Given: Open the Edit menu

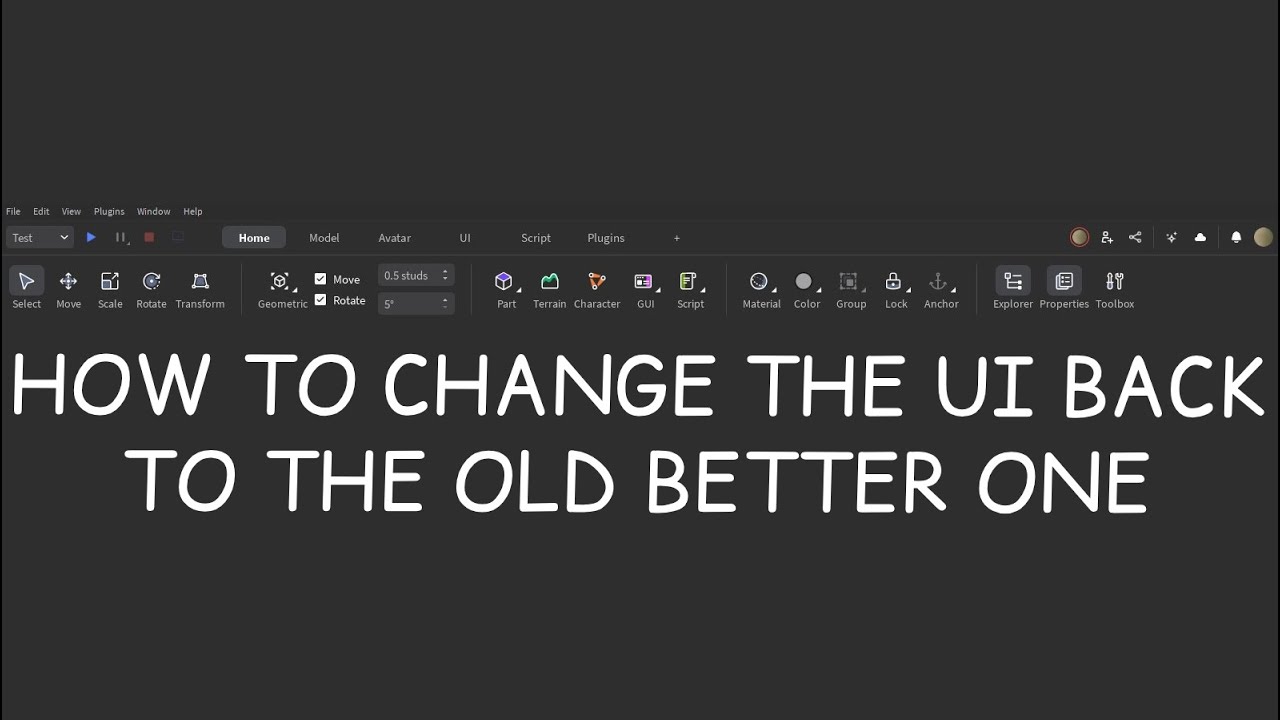Looking at the screenshot, I should 41,212.
